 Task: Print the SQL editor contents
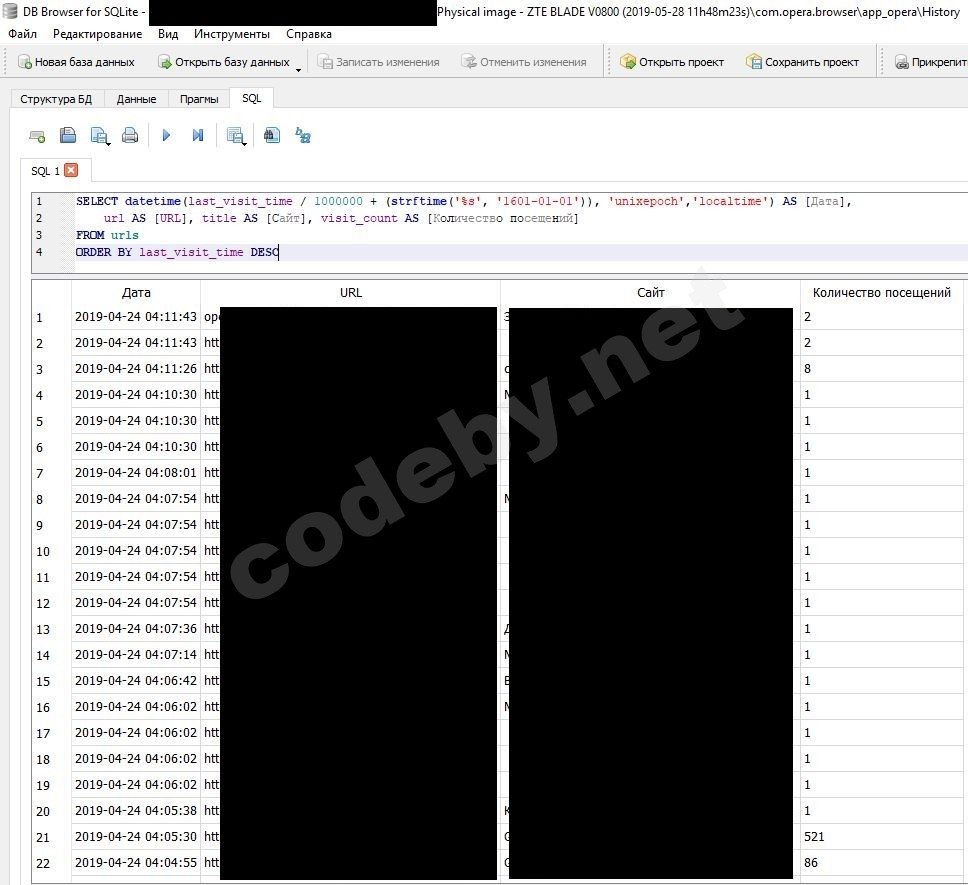coord(130,136)
